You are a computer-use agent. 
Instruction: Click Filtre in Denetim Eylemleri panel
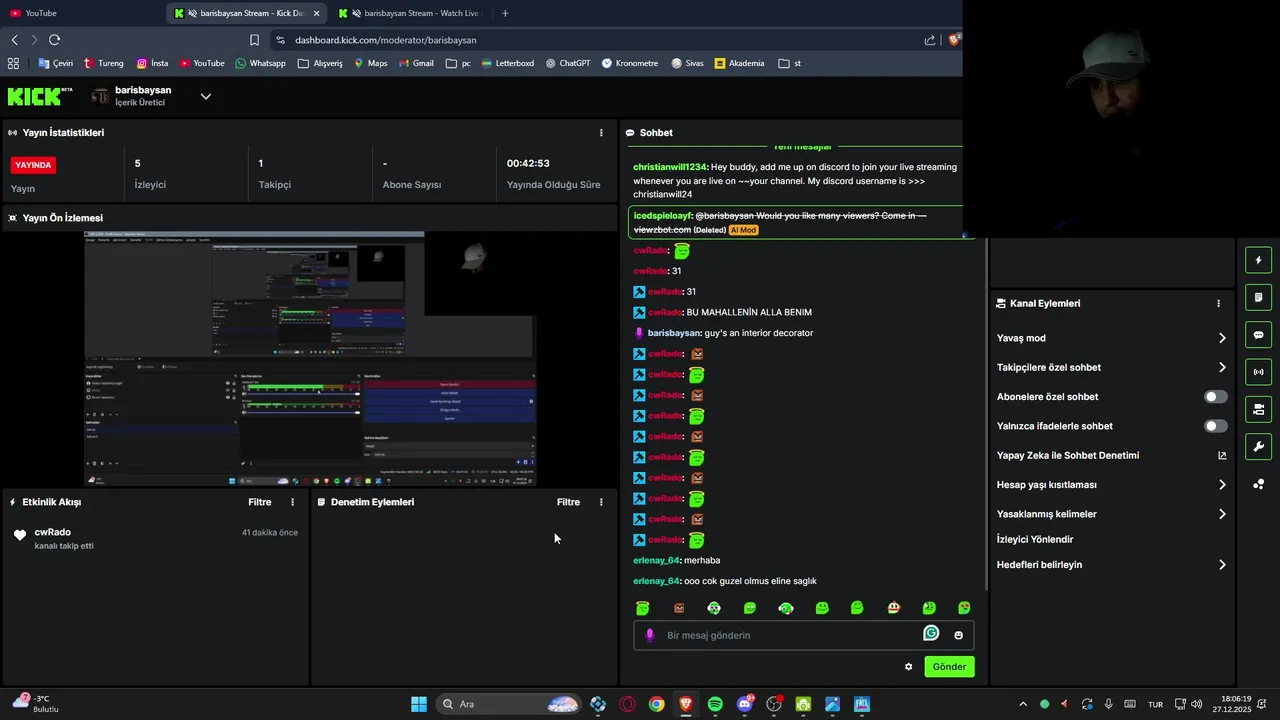568,502
